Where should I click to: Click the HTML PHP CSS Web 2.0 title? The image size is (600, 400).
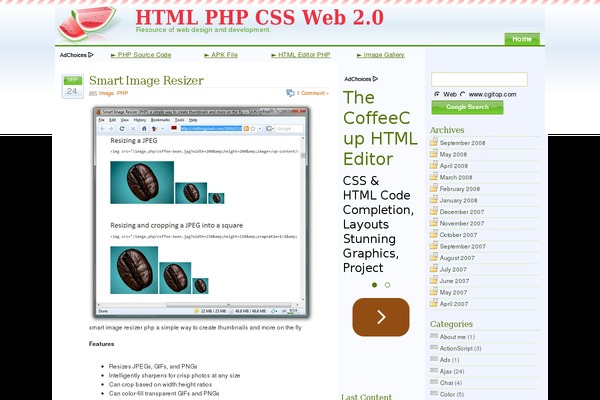click(x=259, y=17)
